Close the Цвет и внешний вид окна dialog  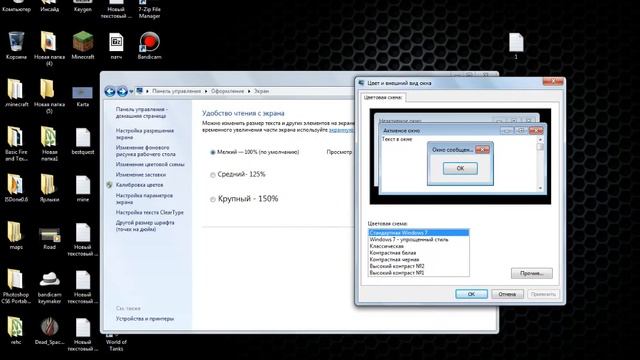553,82
